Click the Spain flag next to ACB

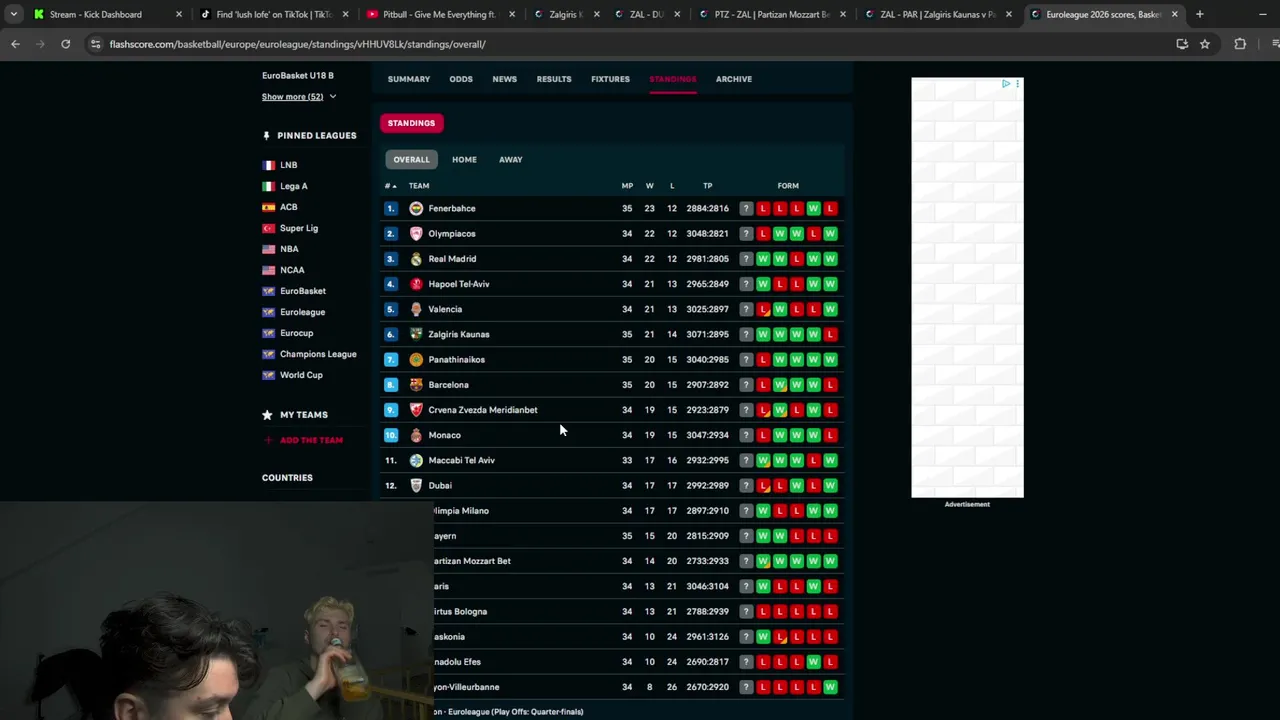(x=268, y=207)
